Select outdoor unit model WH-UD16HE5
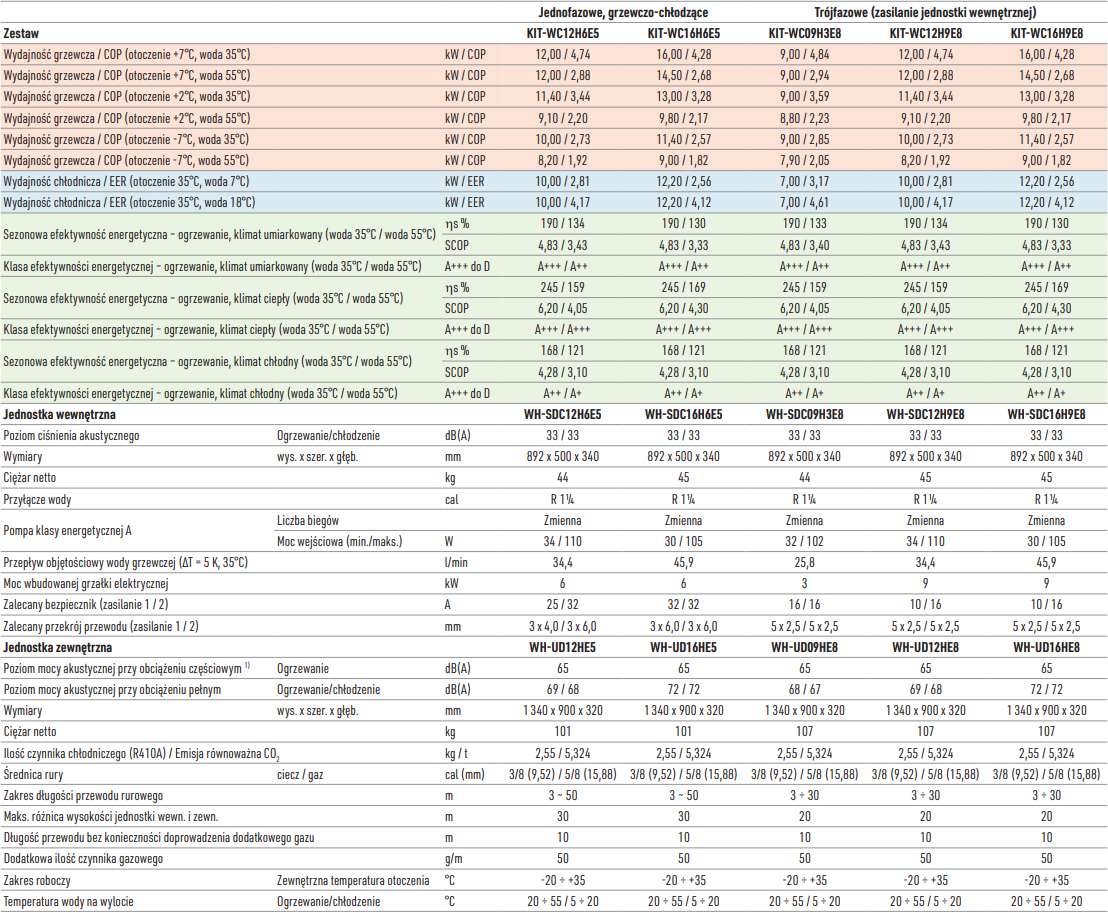The width and height of the screenshot is (1108, 912). pyautogui.click(x=683, y=648)
